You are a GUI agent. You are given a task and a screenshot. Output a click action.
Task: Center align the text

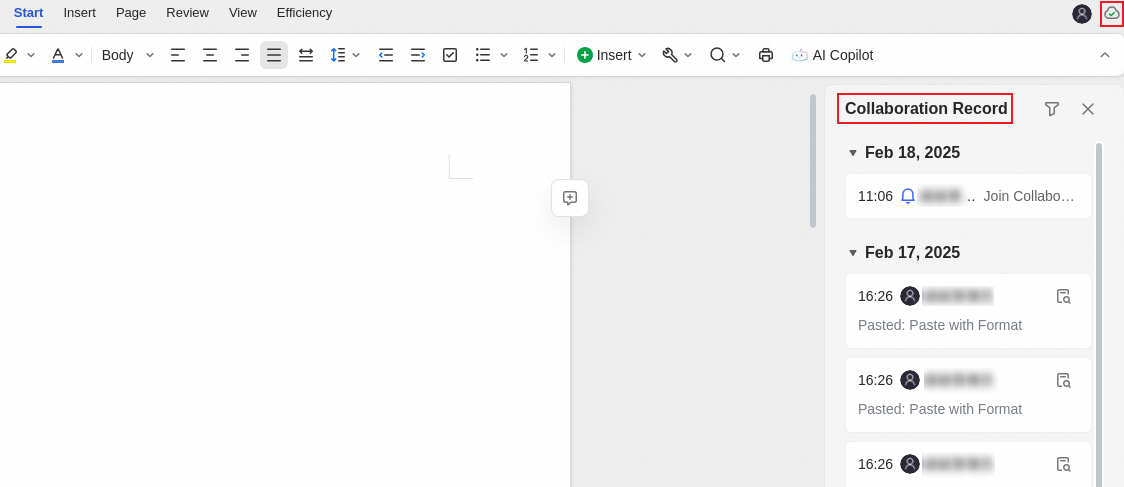tap(210, 55)
